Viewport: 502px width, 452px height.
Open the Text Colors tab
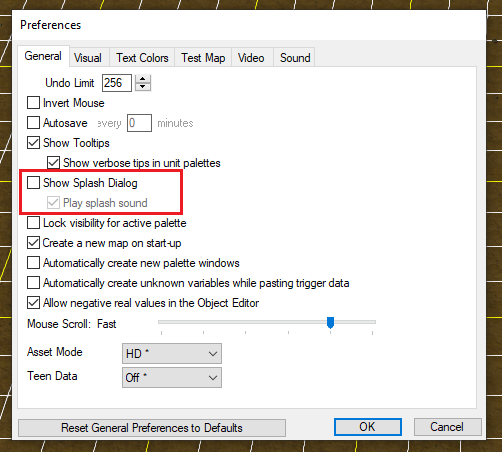[x=142, y=58]
